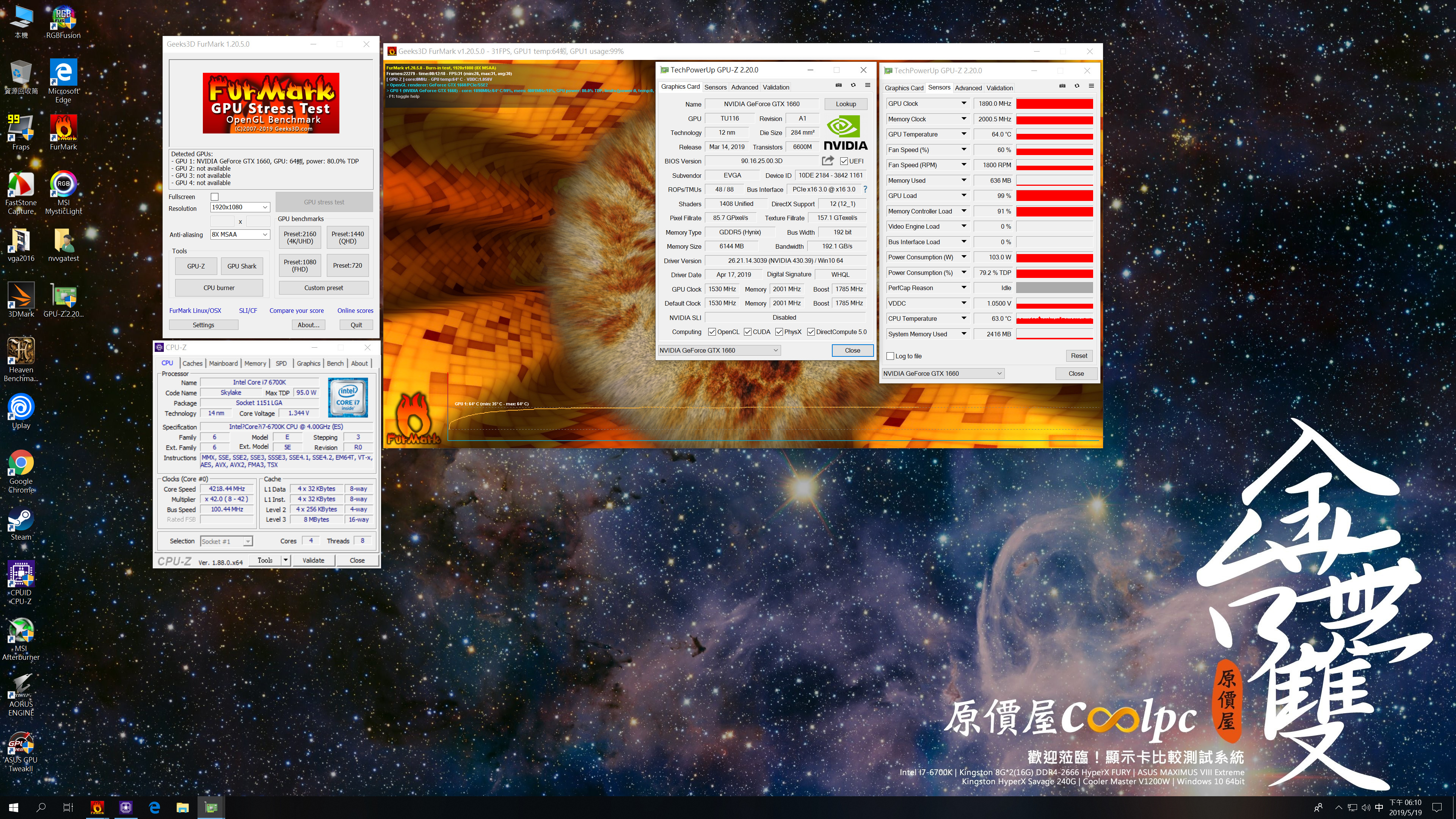Image resolution: width=1456 pixels, height=819 pixels.
Task: Select the AORUS ENGINE desktop icon
Action: [21, 694]
